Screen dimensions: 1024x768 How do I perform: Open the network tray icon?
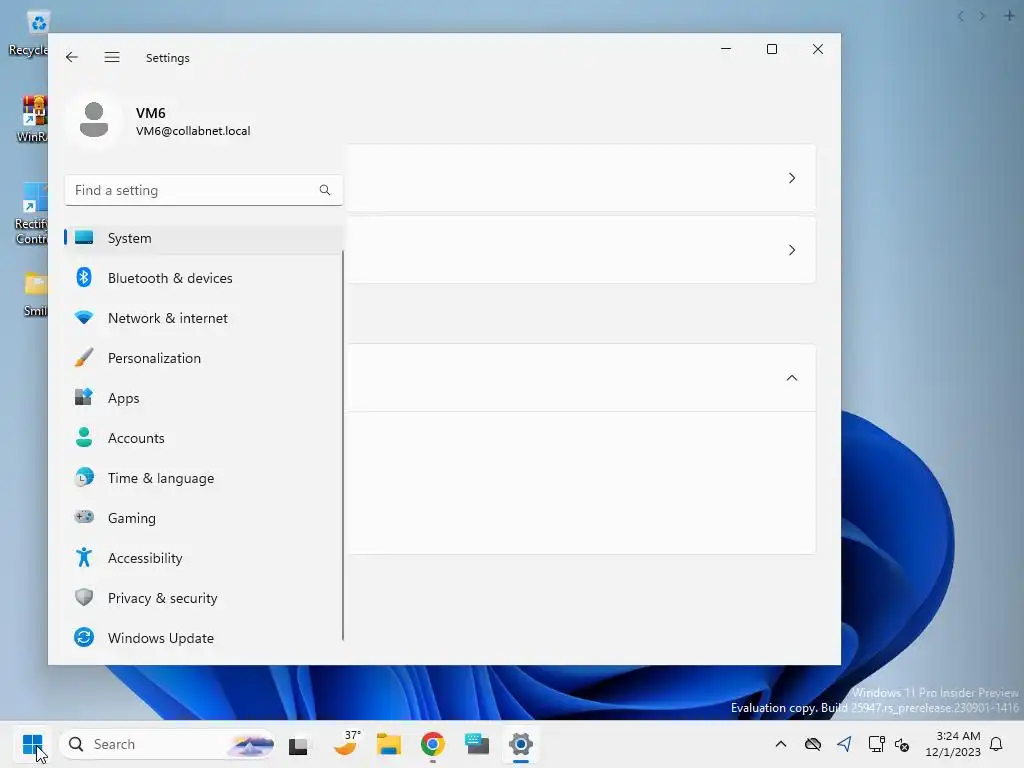(x=876, y=744)
